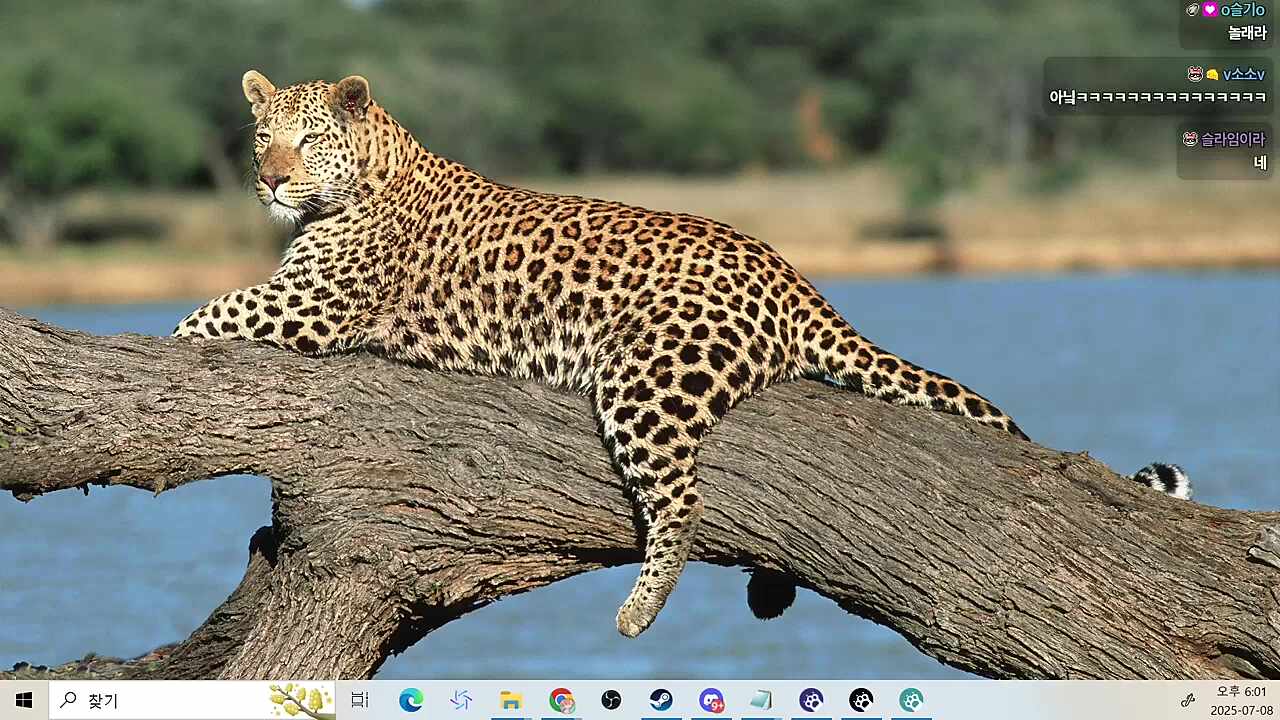Screen dimensions: 1280x720
Task: Open the blue pinwheel app on the taskbar
Action: [x=461, y=700]
